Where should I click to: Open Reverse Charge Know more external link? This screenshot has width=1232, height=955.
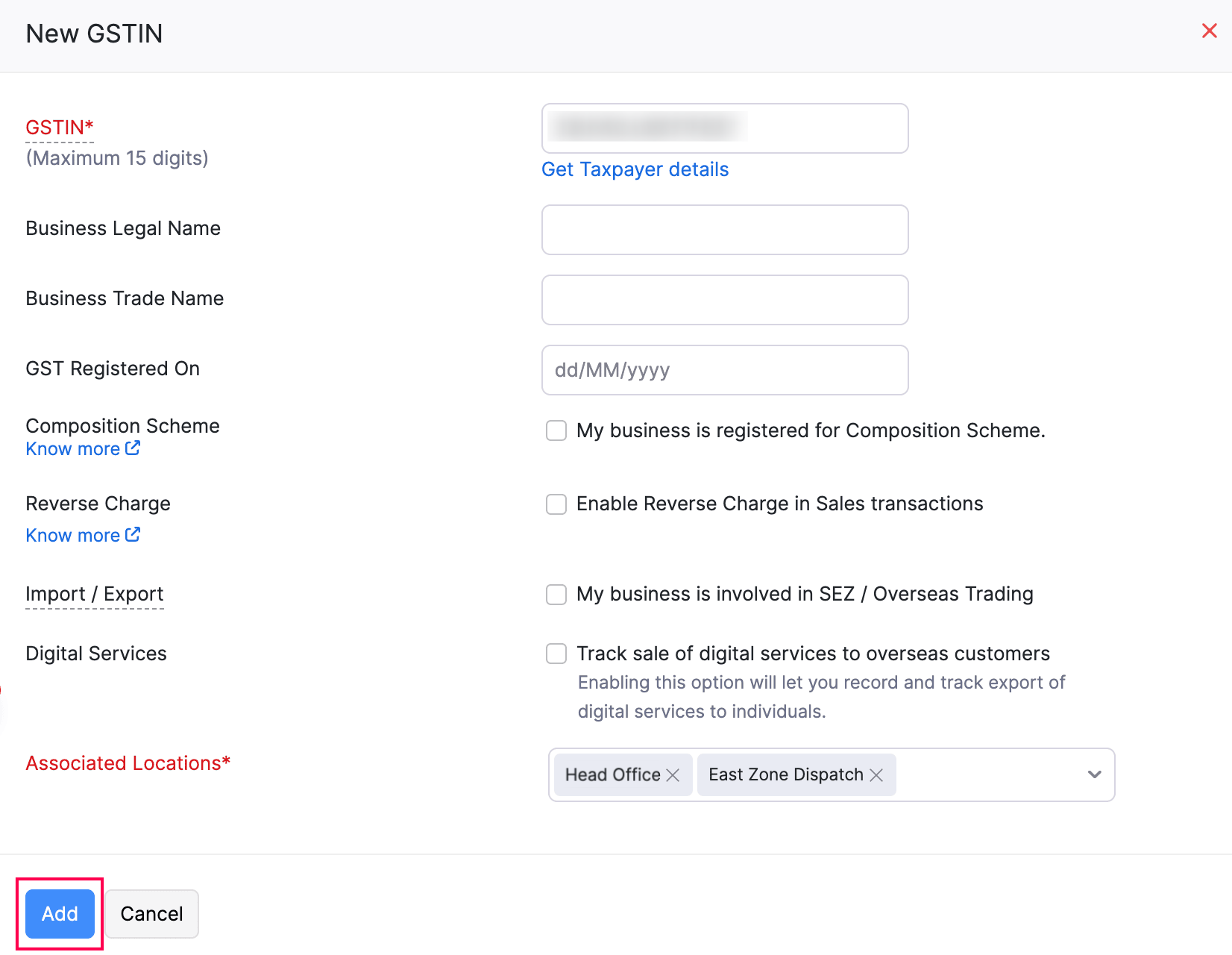pos(83,536)
